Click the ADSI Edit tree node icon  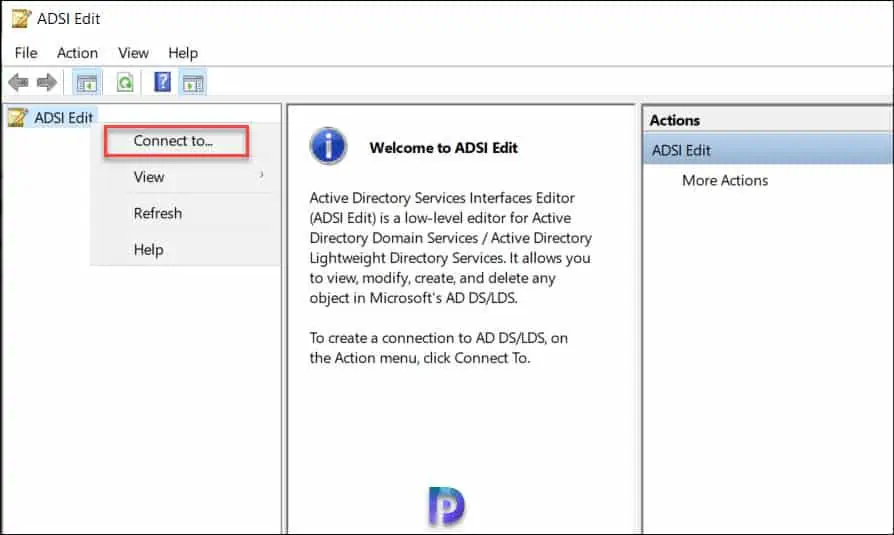click(17, 117)
